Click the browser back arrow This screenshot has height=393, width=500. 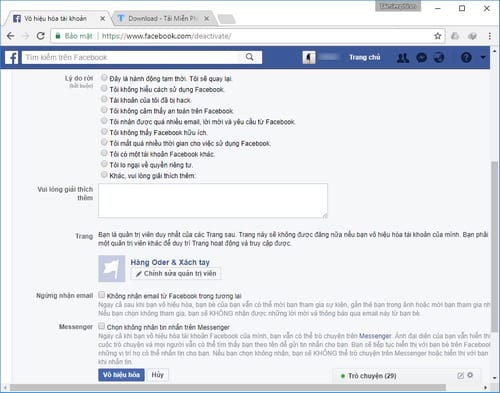pyautogui.click(x=11, y=36)
